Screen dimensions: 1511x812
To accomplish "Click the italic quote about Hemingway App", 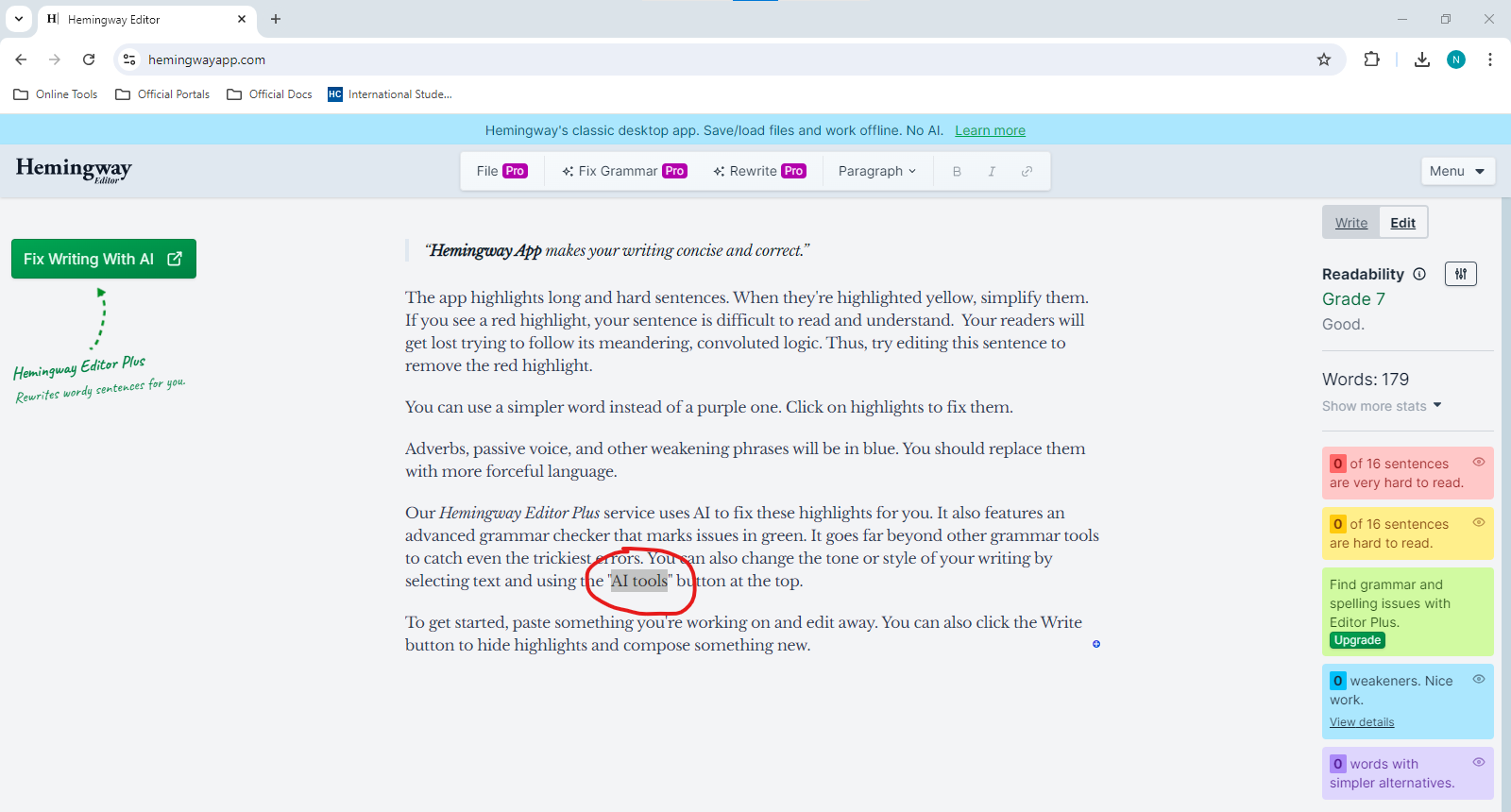I will [x=618, y=250].
